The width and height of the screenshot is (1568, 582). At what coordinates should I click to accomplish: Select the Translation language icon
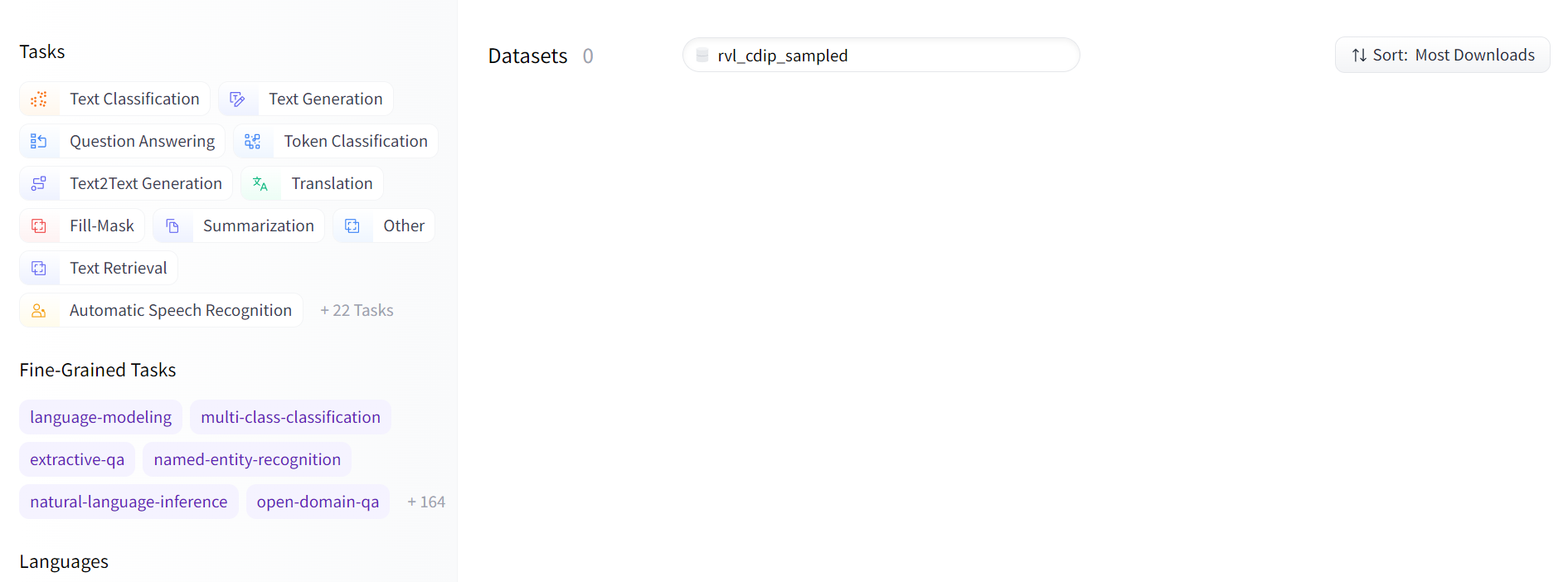pyautogui.click(x=260, y=183)
